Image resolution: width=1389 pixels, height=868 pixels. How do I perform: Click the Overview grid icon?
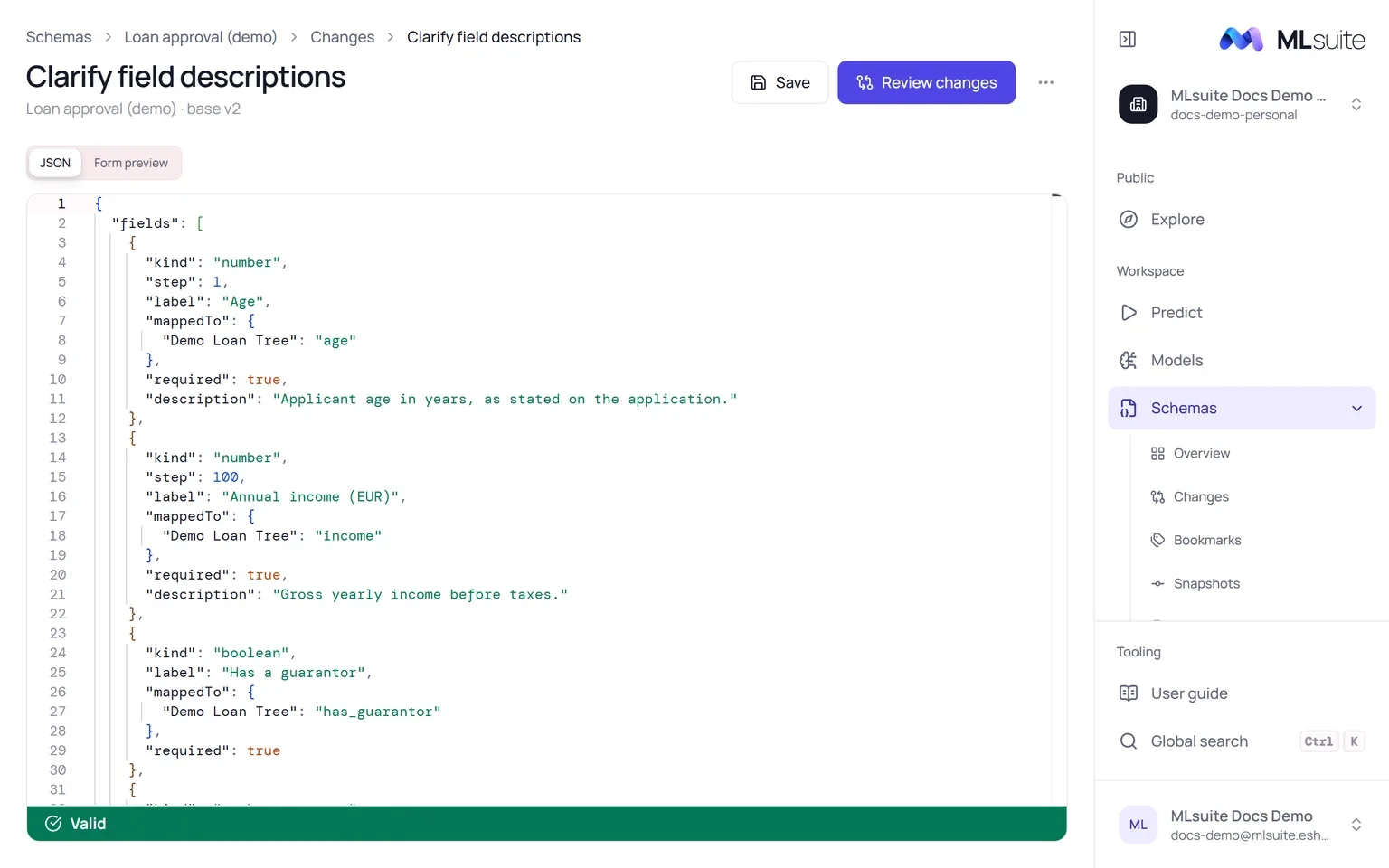pyautogui.click(x=1157, y=453)
